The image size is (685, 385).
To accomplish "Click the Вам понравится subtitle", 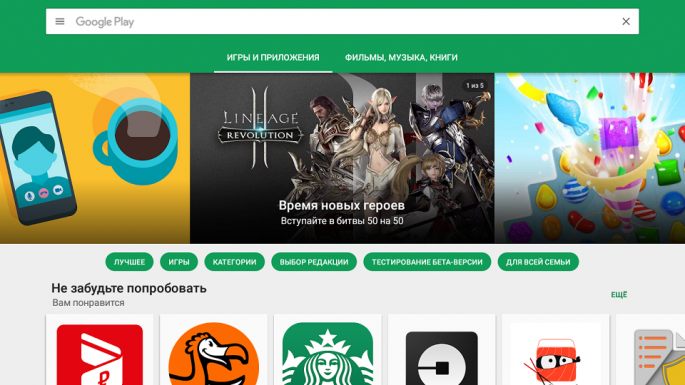I will (x=88, y=302).
